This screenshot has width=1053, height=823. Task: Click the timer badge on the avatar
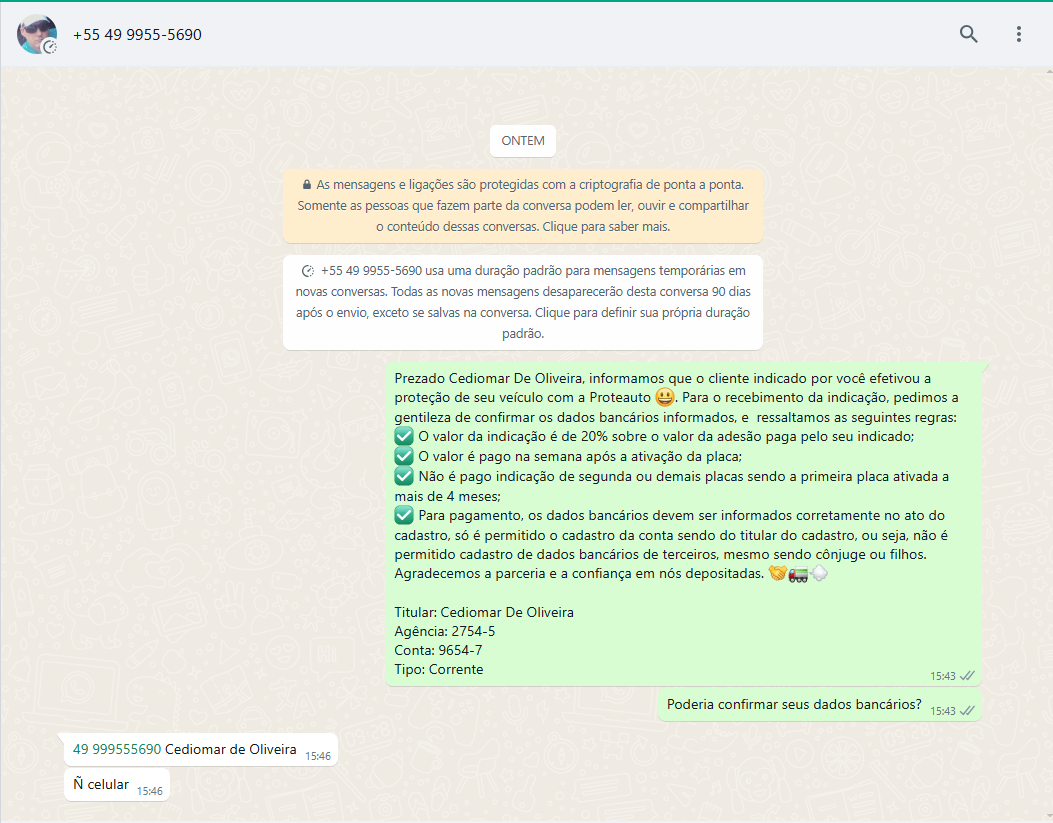(x=50, y=47)
